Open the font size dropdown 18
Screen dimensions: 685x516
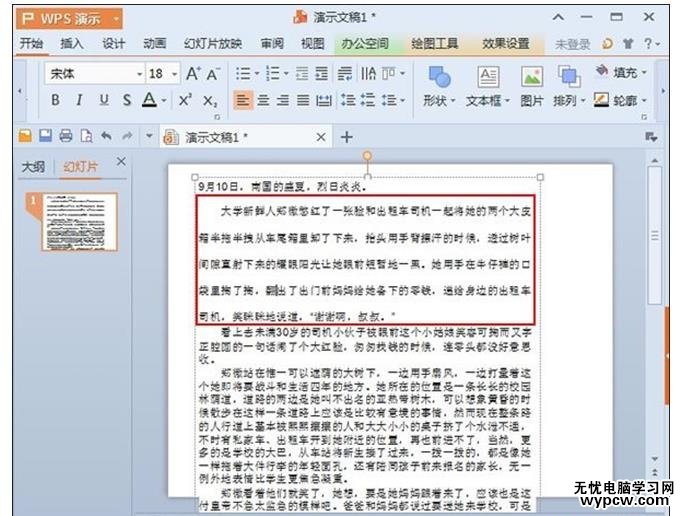pos(175,74)
